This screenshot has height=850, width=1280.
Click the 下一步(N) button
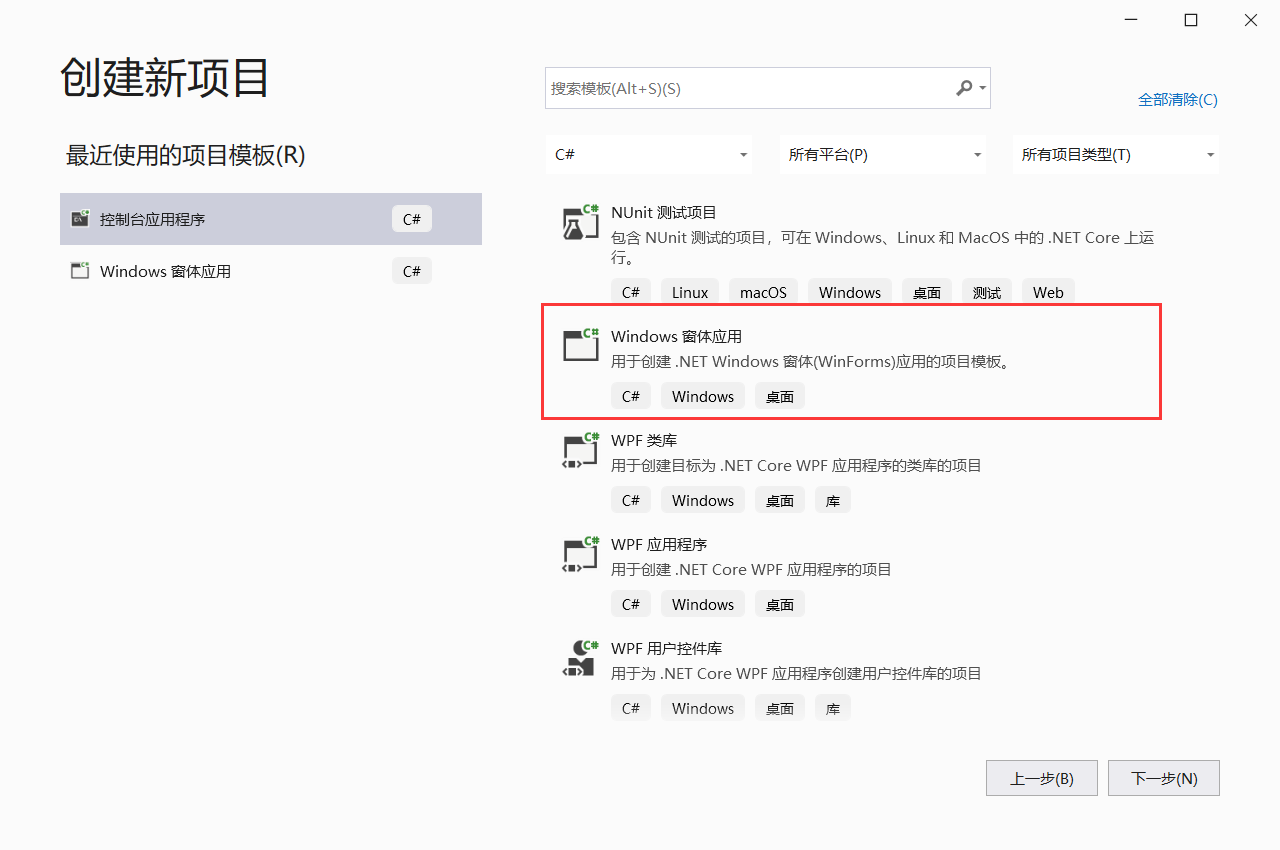1163,778
